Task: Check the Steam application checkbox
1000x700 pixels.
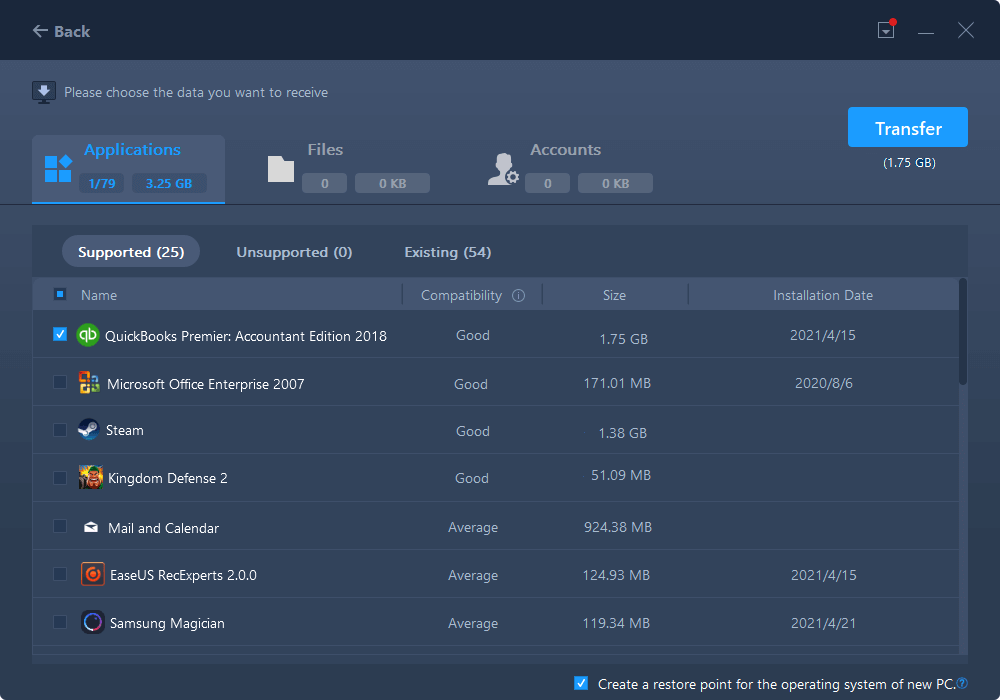Action: click(60, 430)
